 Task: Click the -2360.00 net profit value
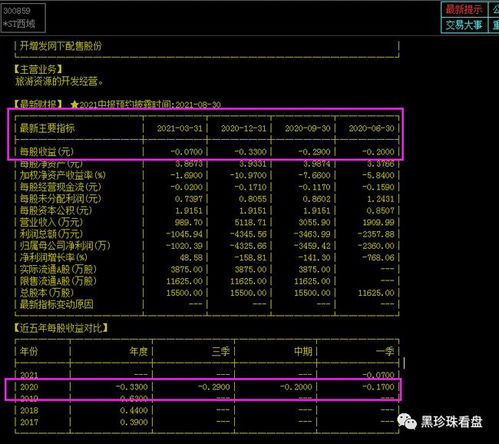coord(376,246)
